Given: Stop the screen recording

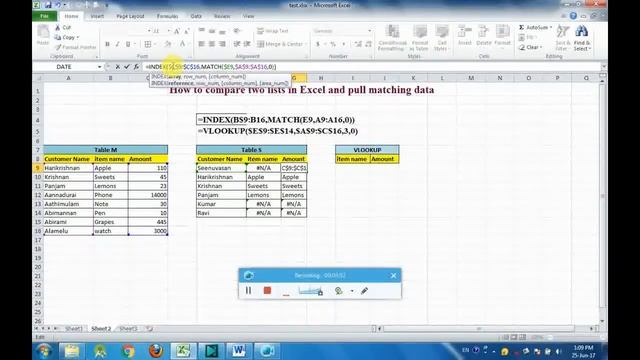Looking at the screenshot, I should [267, 290].
